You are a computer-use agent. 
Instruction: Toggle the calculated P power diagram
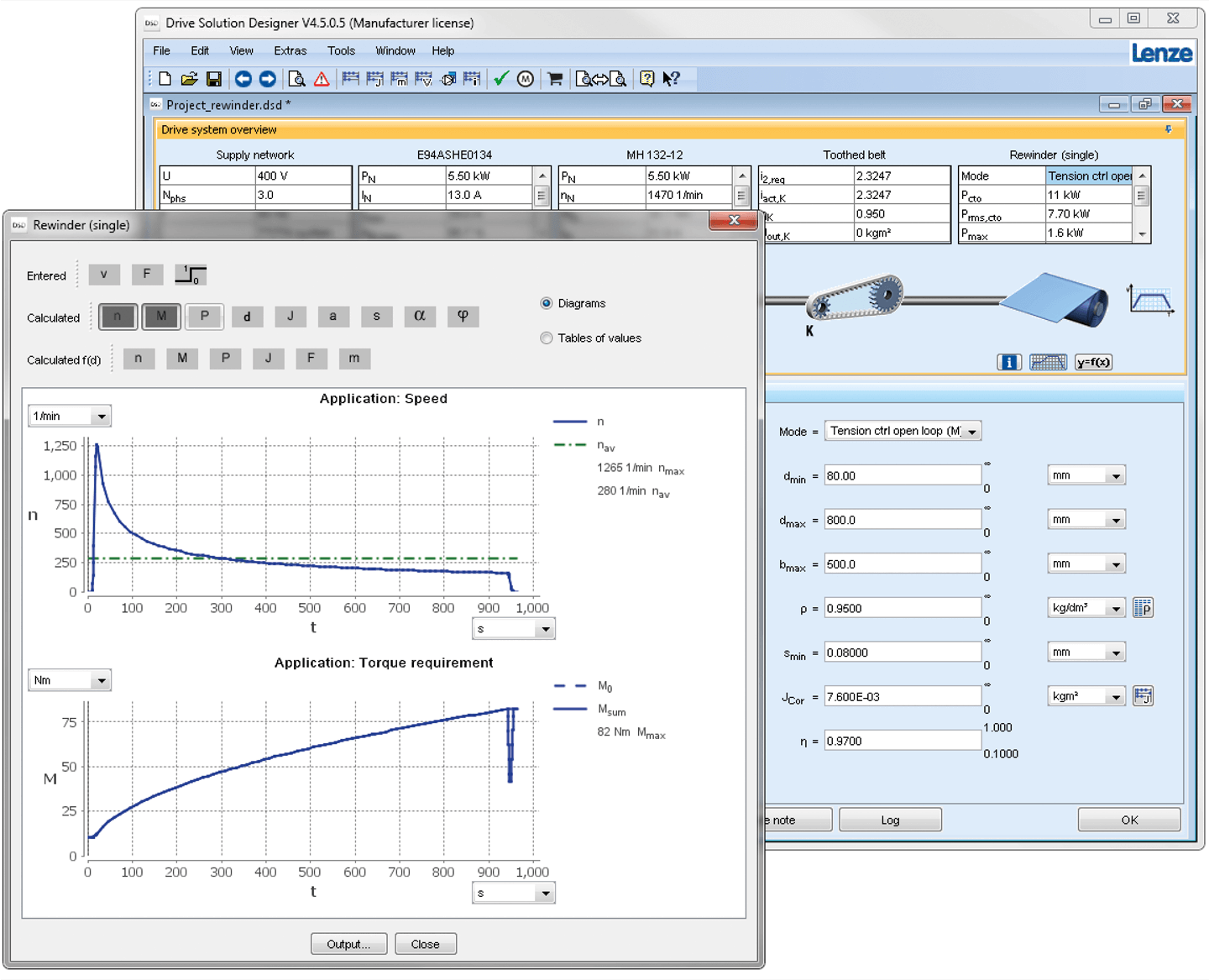coord(204,317)
